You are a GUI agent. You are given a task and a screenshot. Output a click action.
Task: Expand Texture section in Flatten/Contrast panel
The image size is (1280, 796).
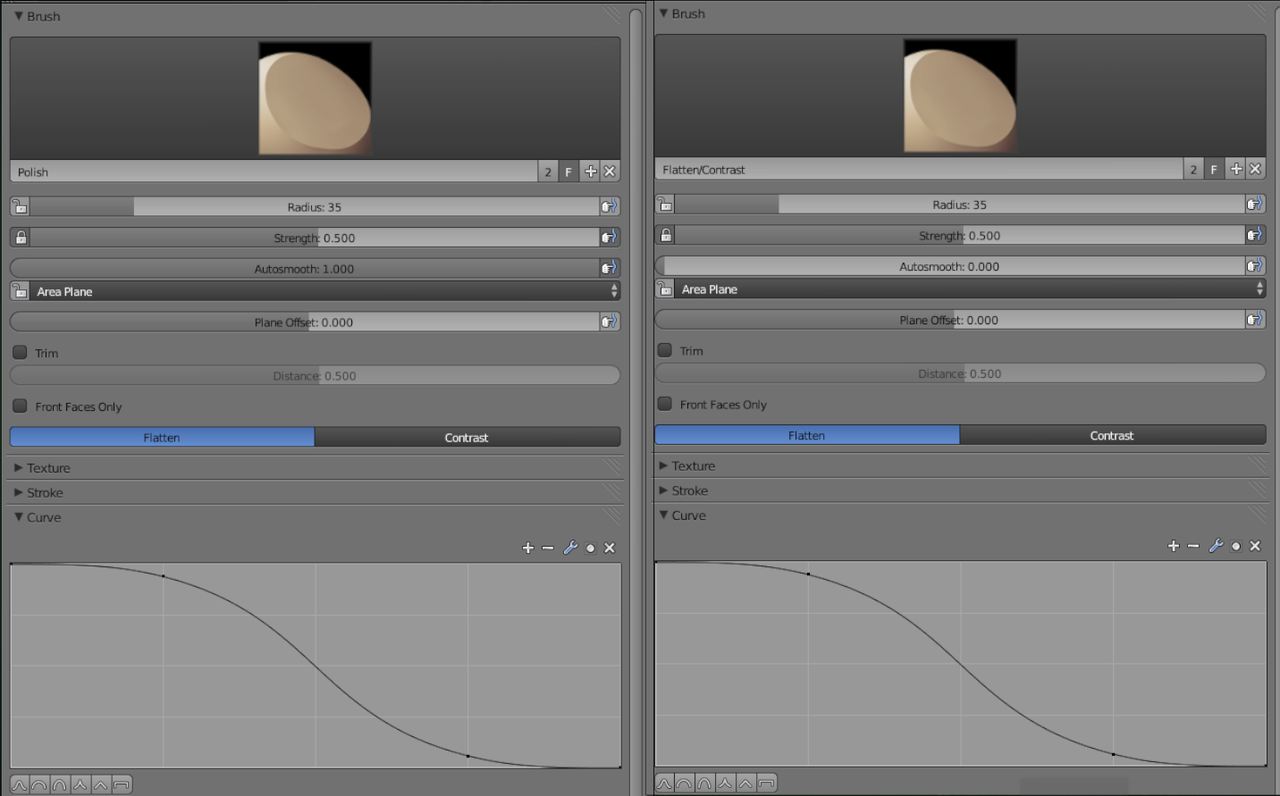pyautogui.click(x=693, y=466)
